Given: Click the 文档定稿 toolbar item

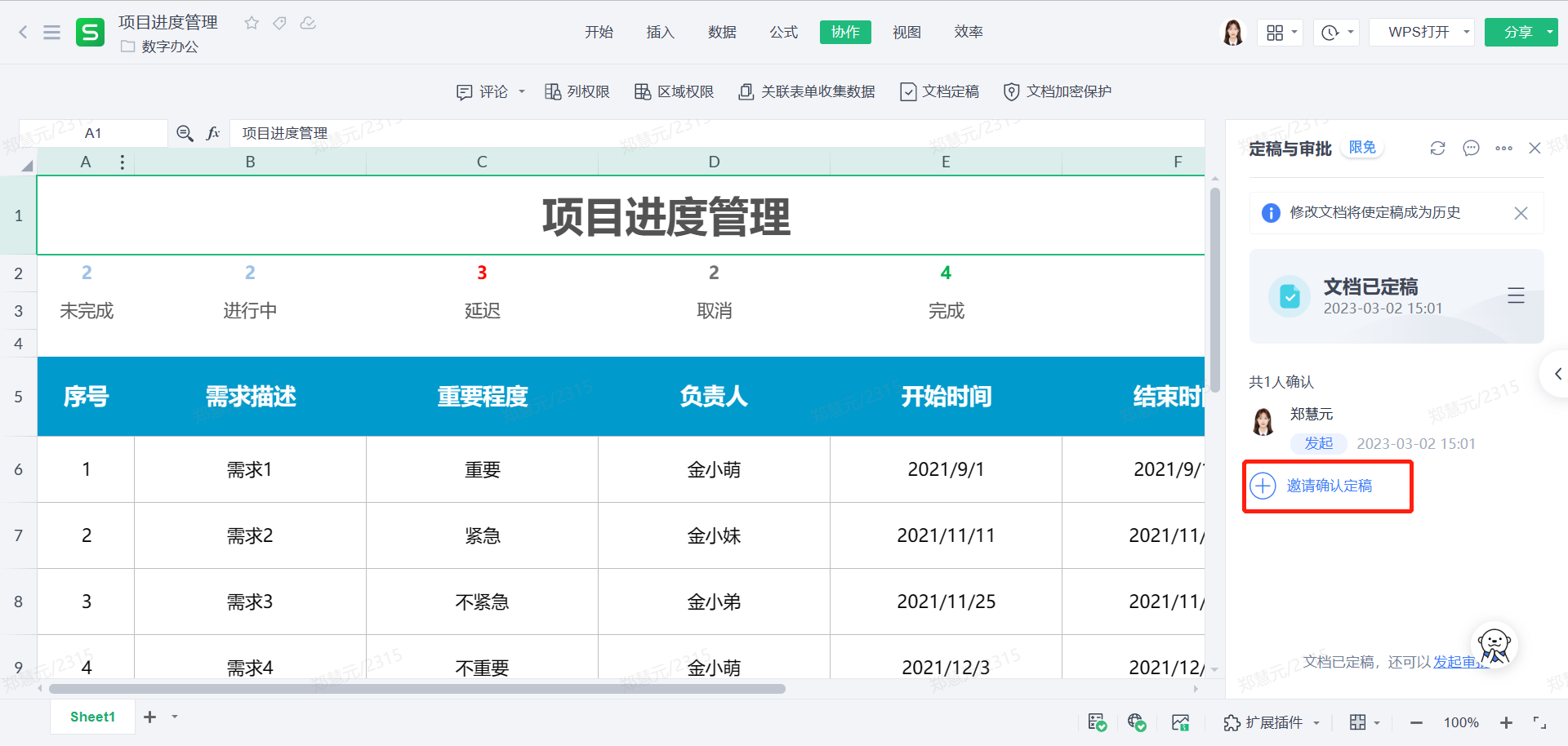Looking at the screenshot, I should tap(939, 91).
